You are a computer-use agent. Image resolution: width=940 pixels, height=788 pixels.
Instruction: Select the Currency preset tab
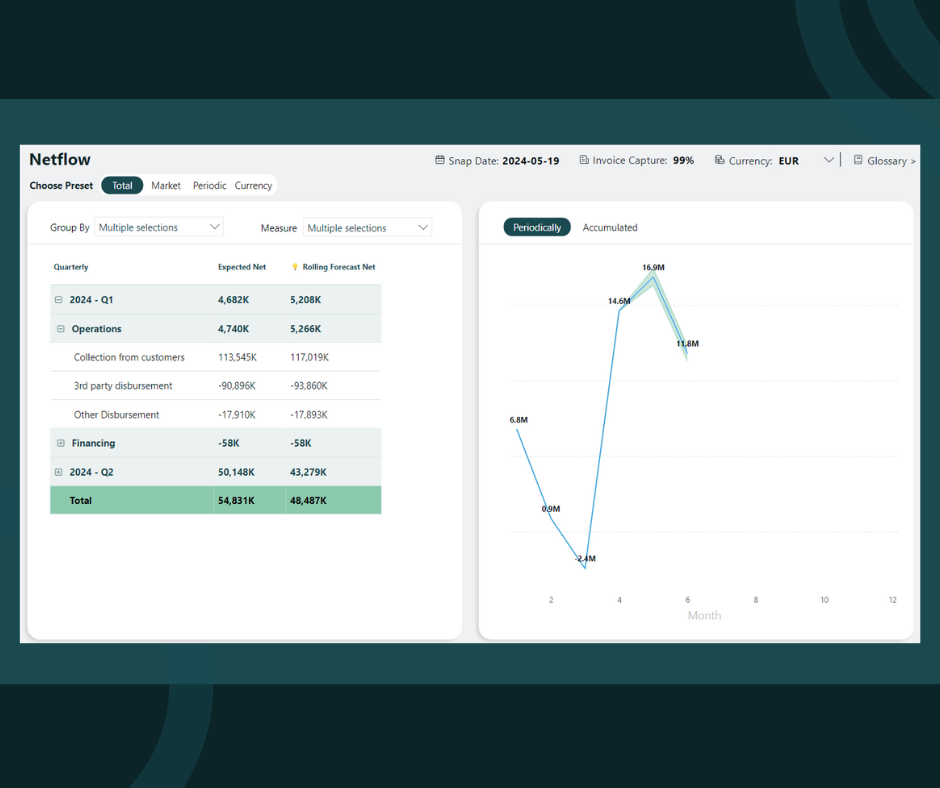pyautogui.click(x=253, y=186)
